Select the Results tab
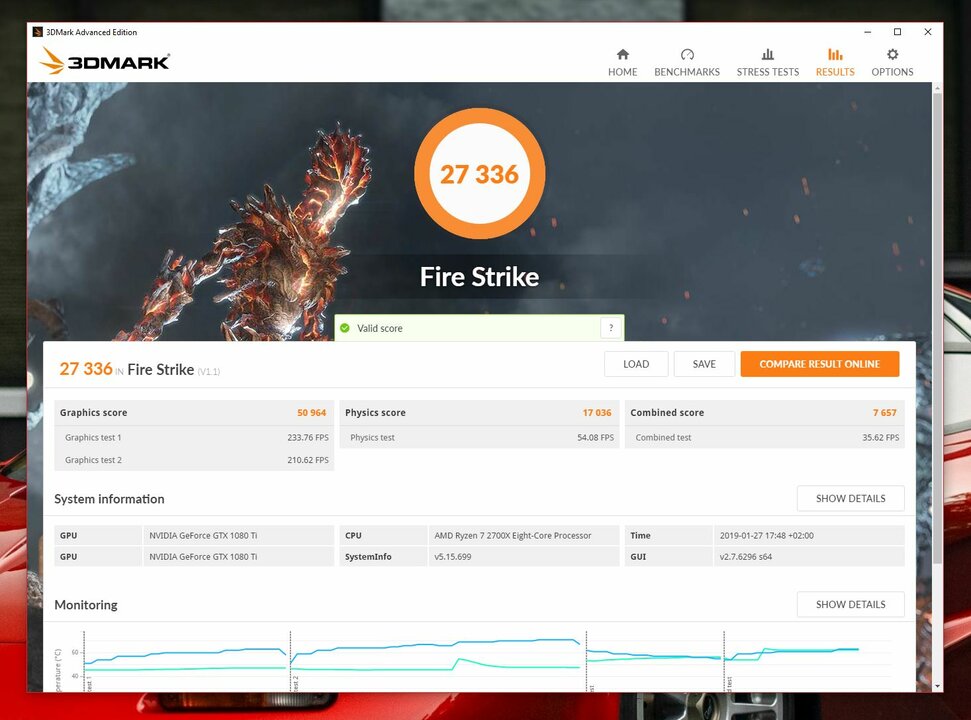 click(x=835, y=63)
